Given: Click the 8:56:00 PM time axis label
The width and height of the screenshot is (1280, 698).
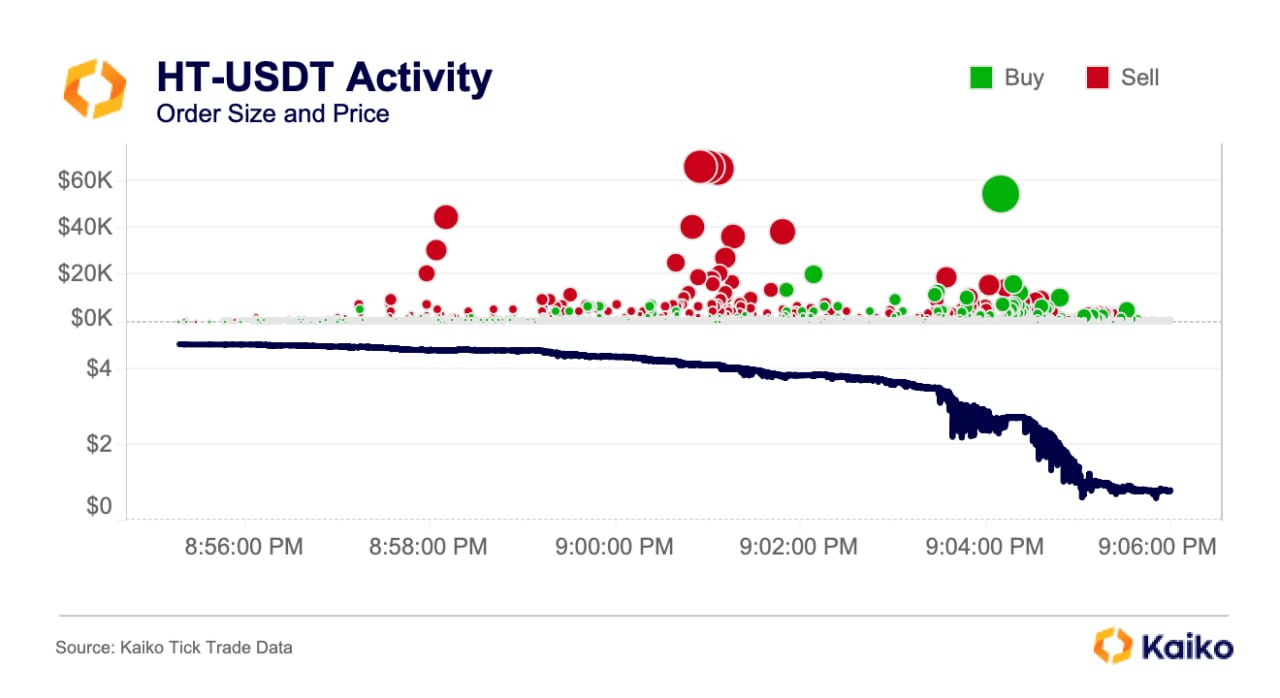Looking at the screenshot, I should click(x=245, y=547).
